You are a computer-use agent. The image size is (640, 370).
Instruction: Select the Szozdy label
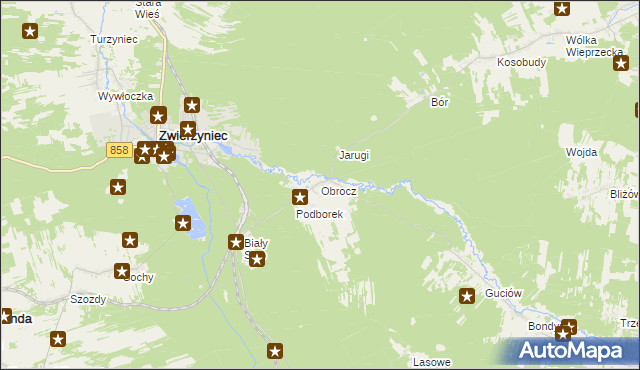(88, 299)
